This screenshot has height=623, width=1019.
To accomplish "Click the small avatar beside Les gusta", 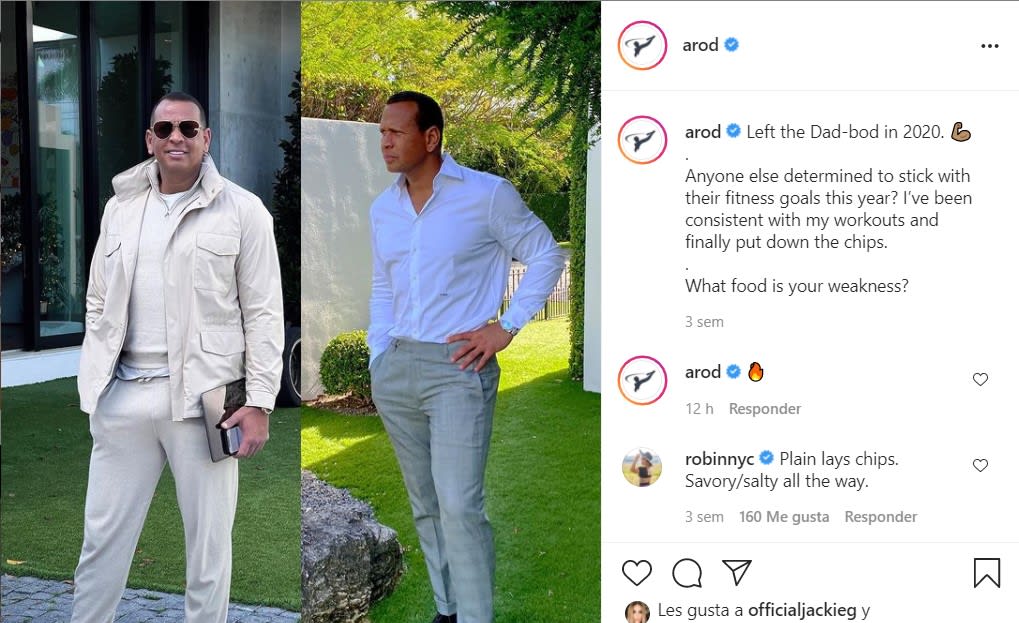I will point(636,611).
